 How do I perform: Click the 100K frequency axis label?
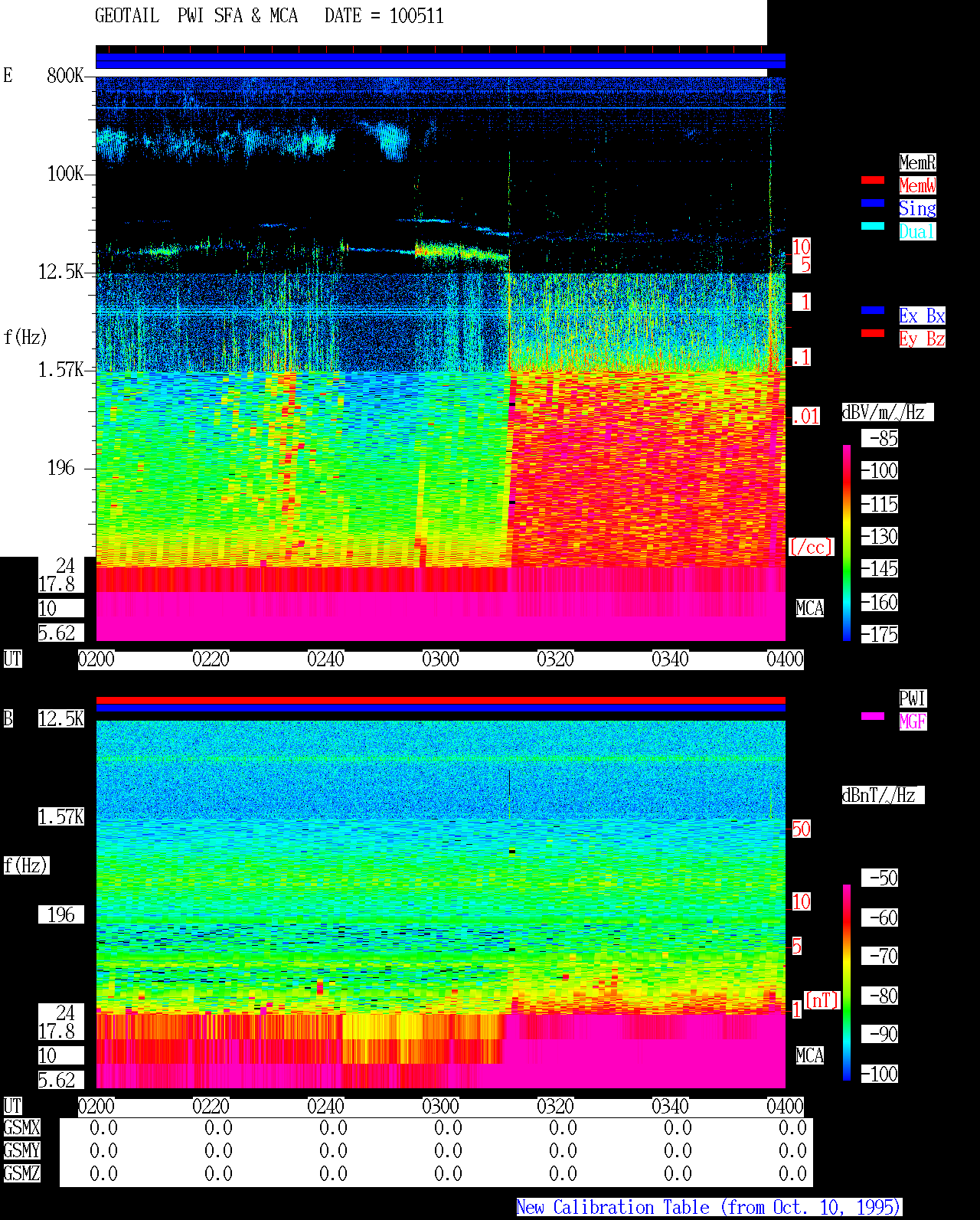pyautogui.click(x=65, y=173)
